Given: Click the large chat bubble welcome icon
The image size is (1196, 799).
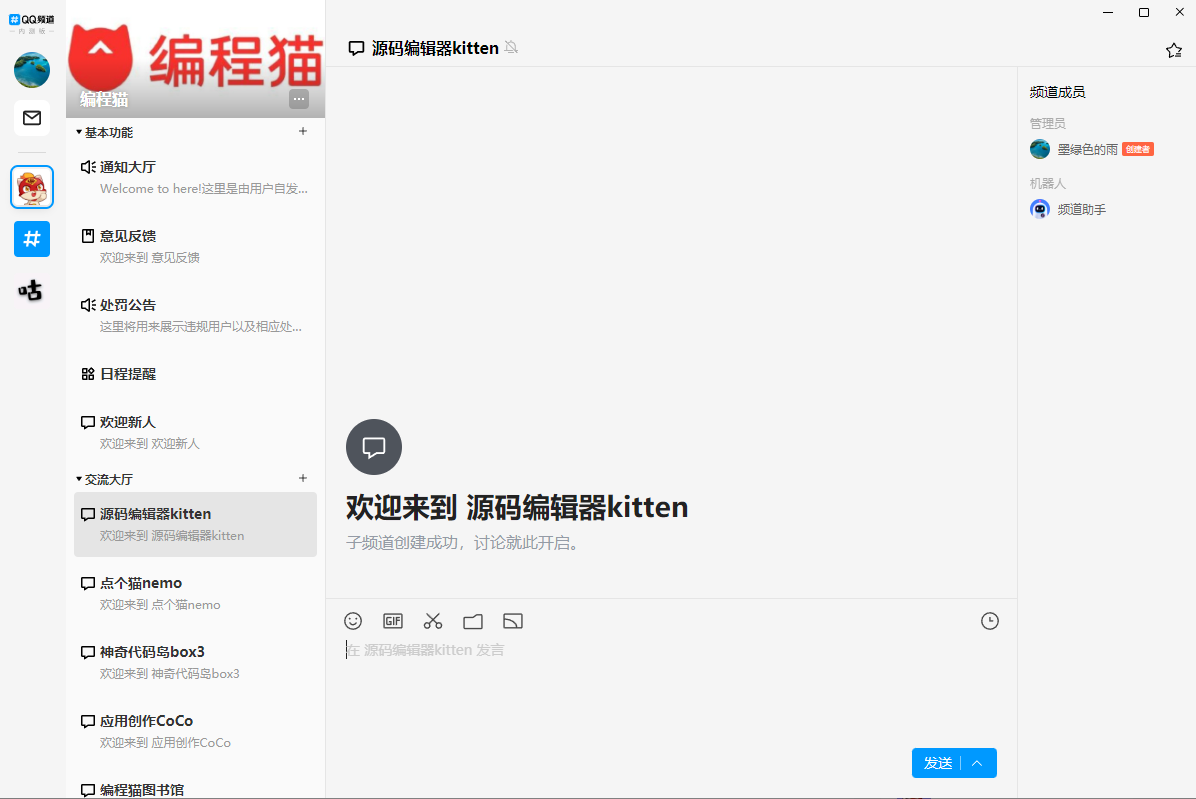Looking at the screenshot, I should click(x=374, y=447).
